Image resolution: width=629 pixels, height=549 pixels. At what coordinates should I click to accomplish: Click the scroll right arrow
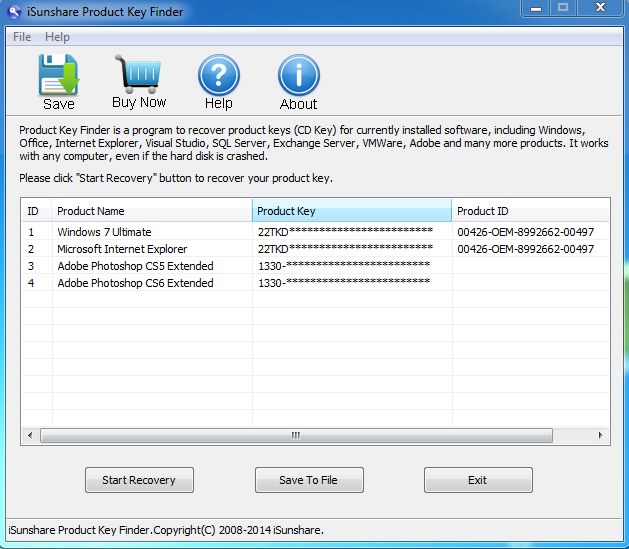(601, 435)
